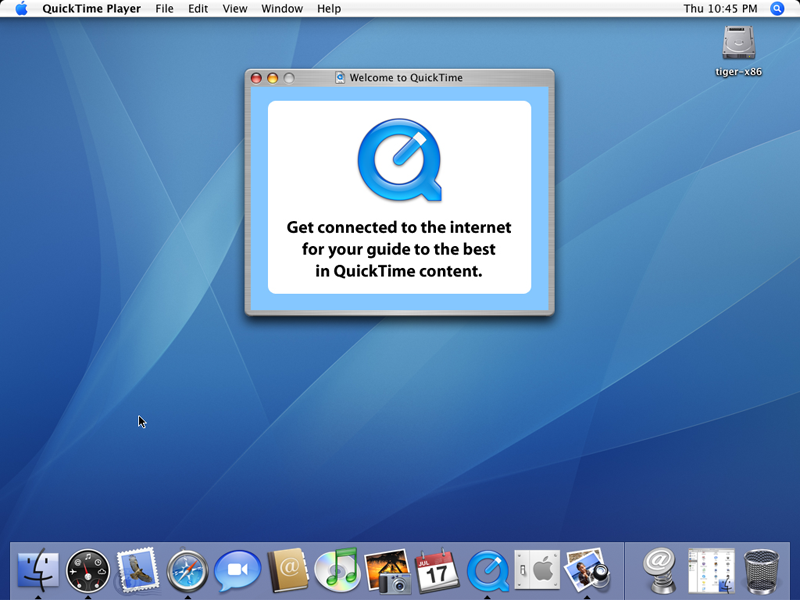The image size is (800, 600).
Task: Open the Help menu
Action: pos(329,9)
